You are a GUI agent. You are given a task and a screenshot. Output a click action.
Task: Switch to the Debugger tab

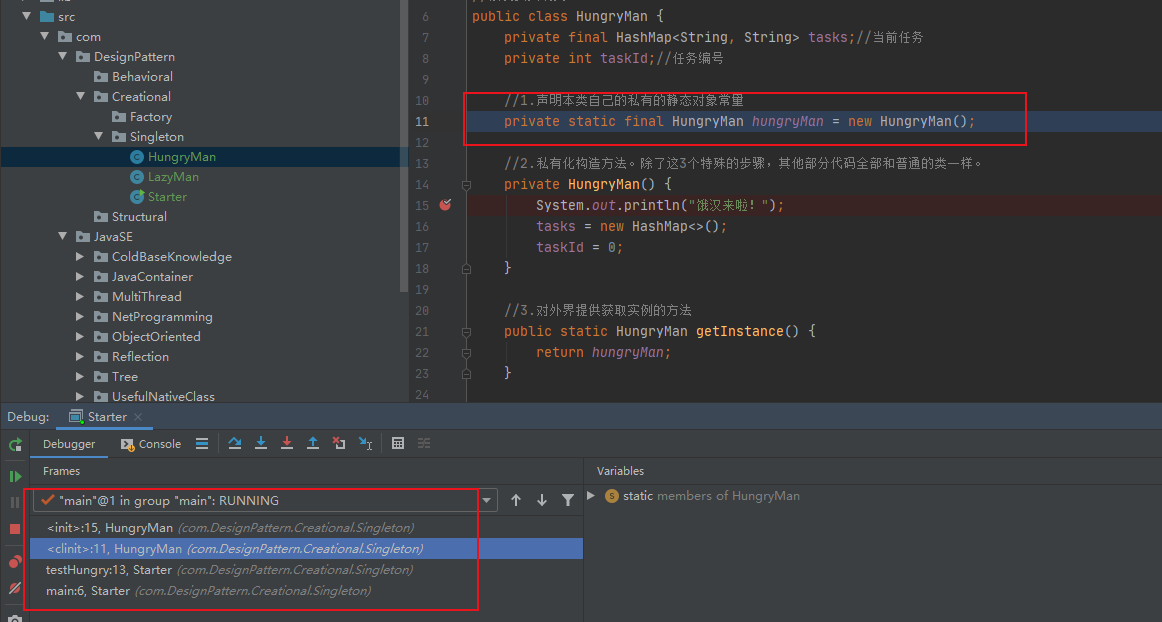pyautogui.click(x=69, y=444)
